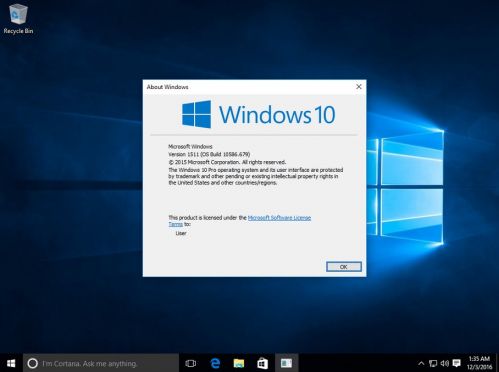Click the Windows 10 logo in dialog

(258, 114)
